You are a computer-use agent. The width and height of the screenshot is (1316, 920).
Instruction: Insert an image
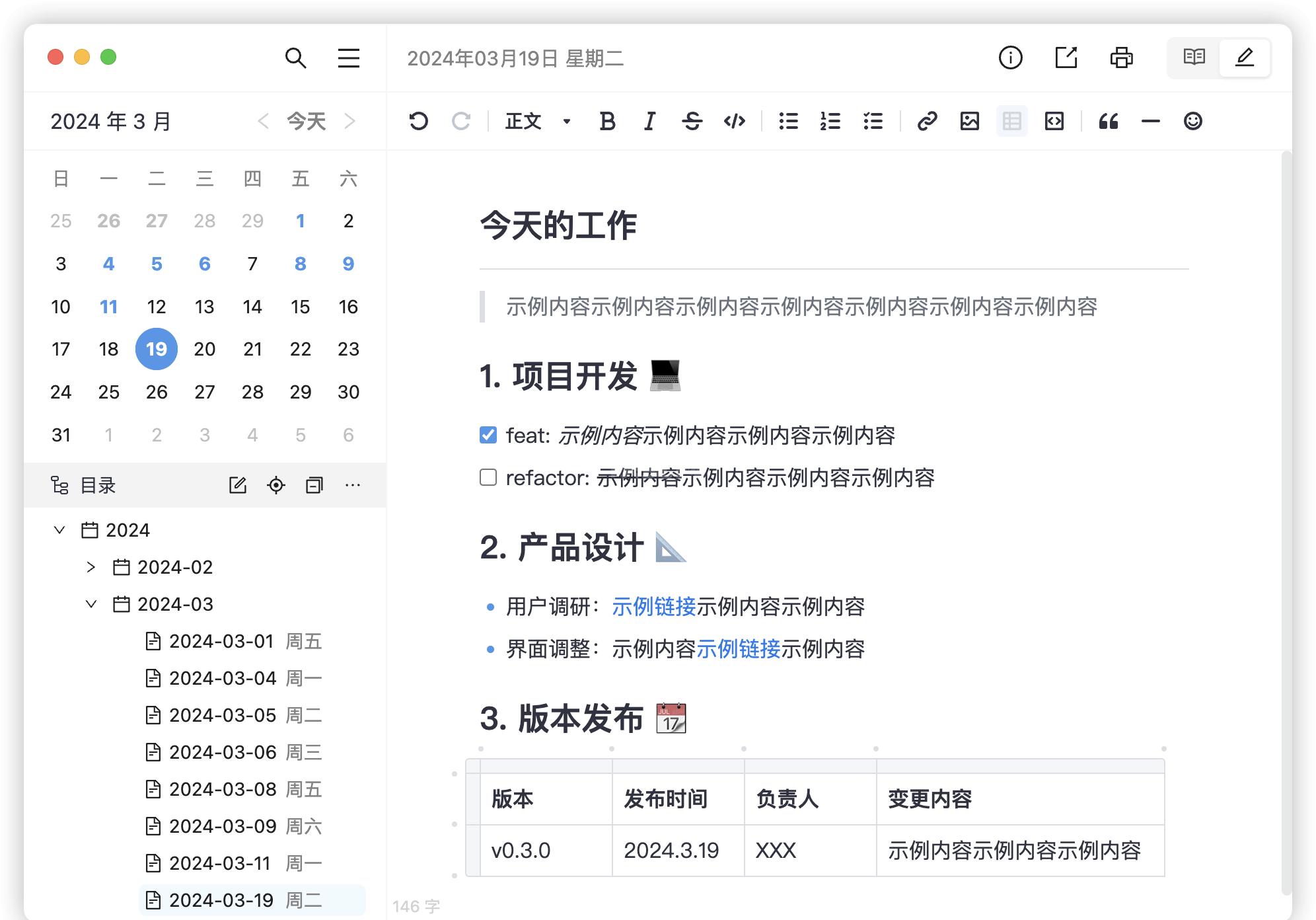970,121
